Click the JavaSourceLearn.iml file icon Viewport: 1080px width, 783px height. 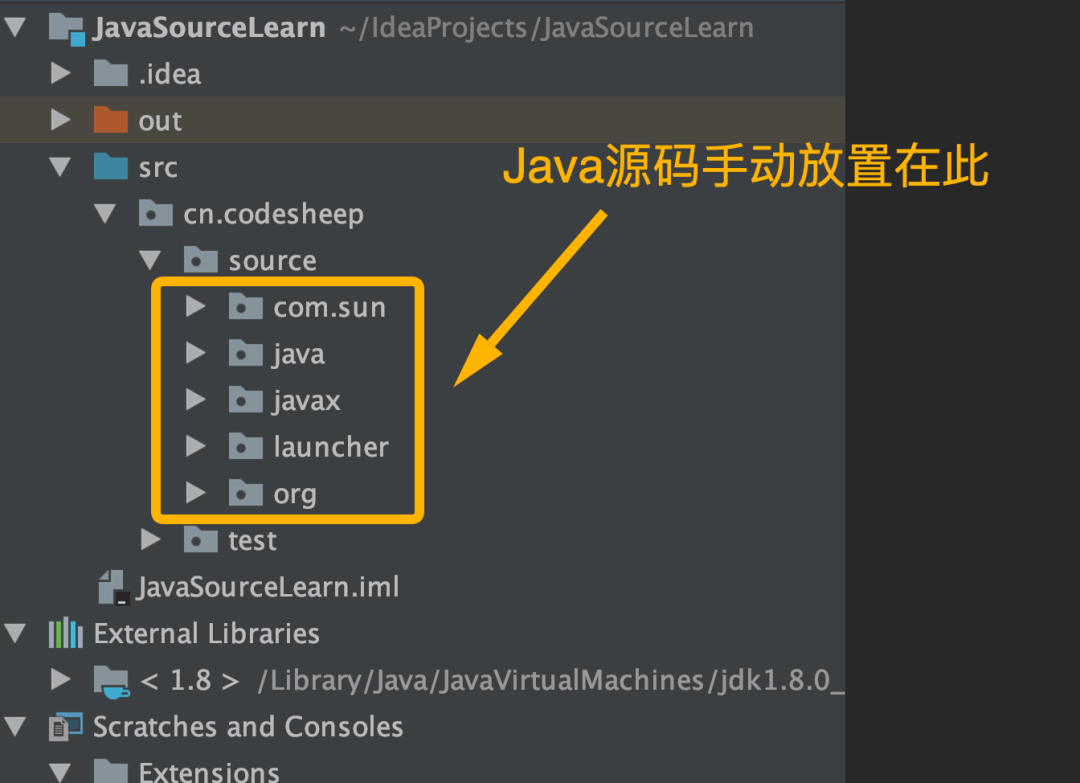112,587
